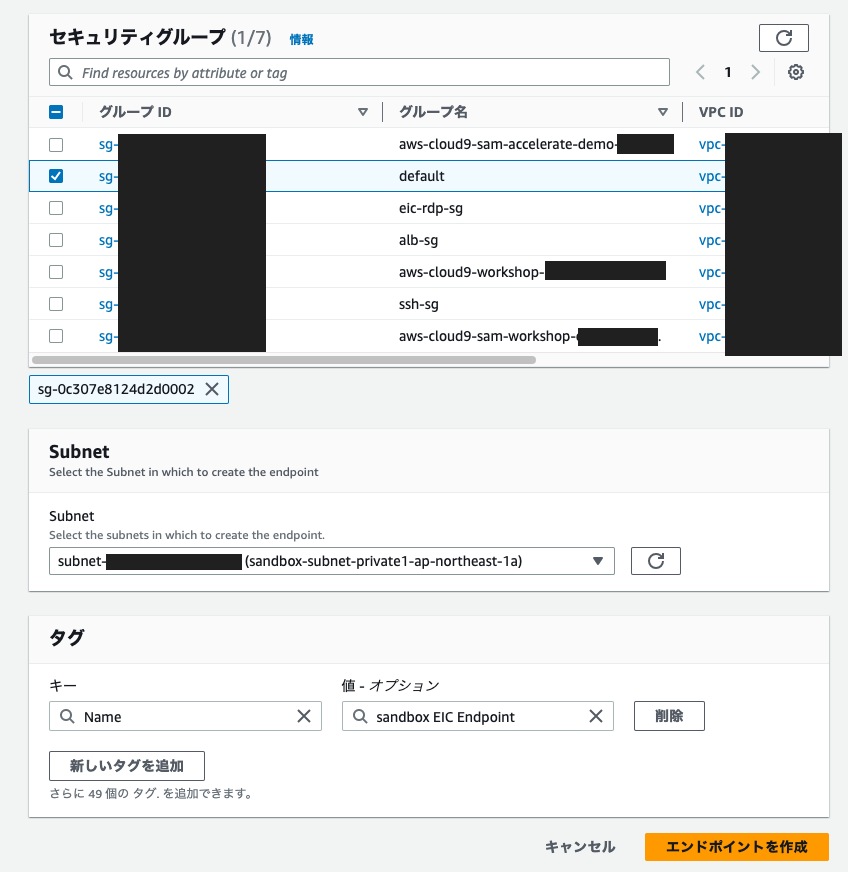Click キャンセル to cancel
The height and width of the screenshot is (872, 848).
(580, 846)
